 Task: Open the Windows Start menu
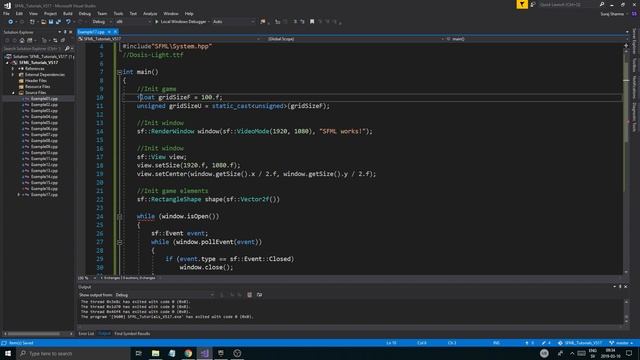pos(8,353)
